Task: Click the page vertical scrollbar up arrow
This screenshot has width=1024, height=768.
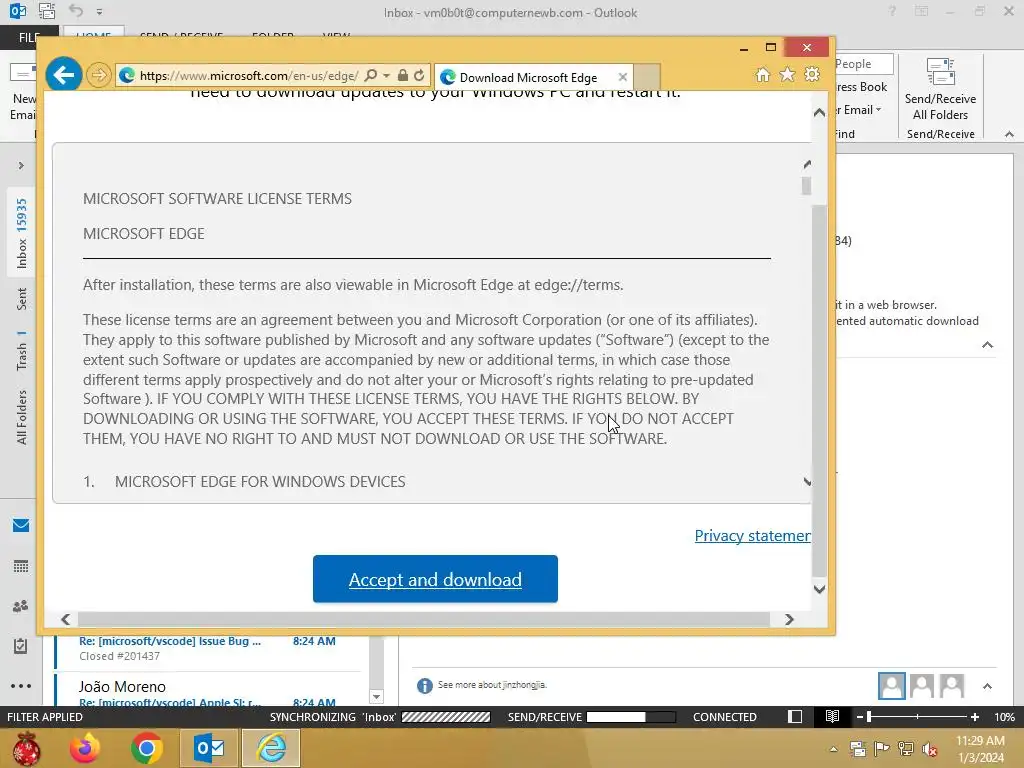Action: point(819,112)
